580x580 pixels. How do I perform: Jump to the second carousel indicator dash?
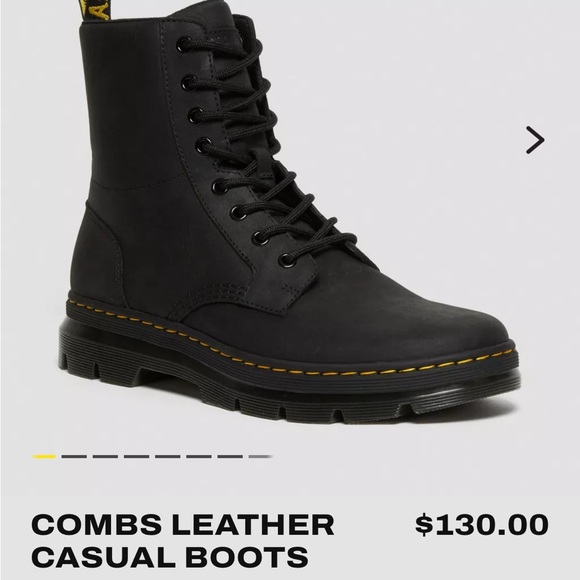74,456
